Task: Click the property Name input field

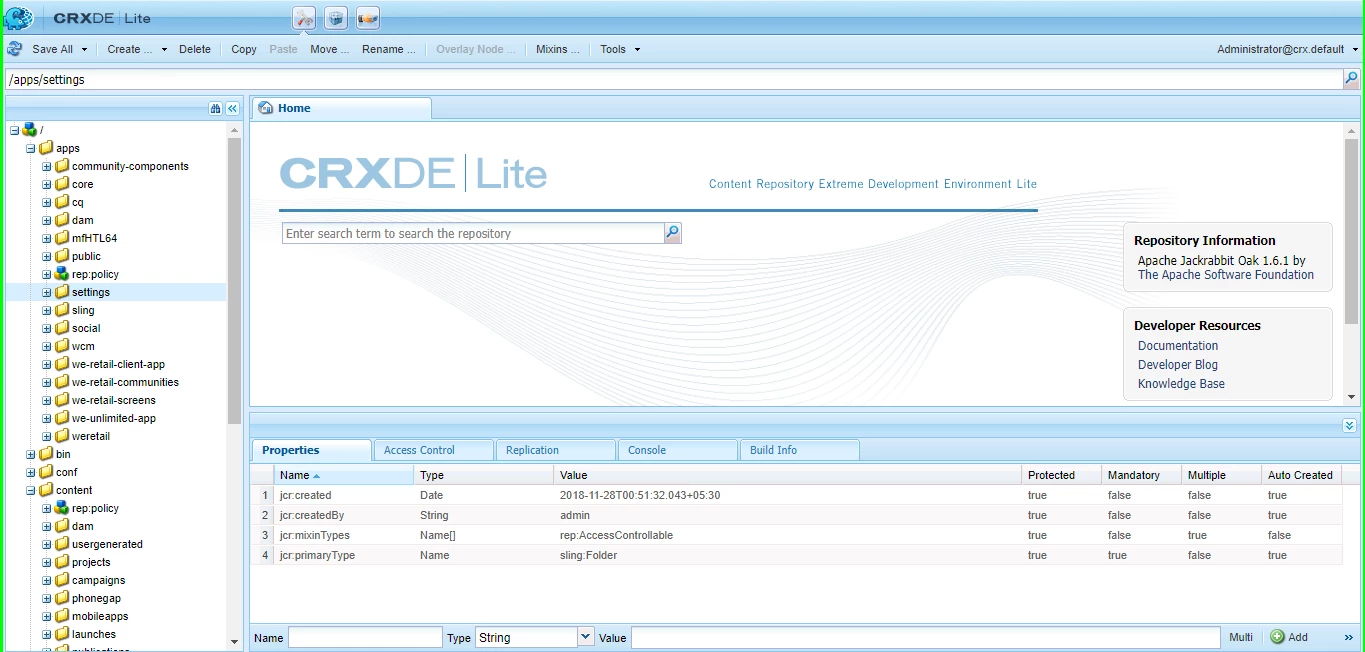Action: tap(365, 637)
